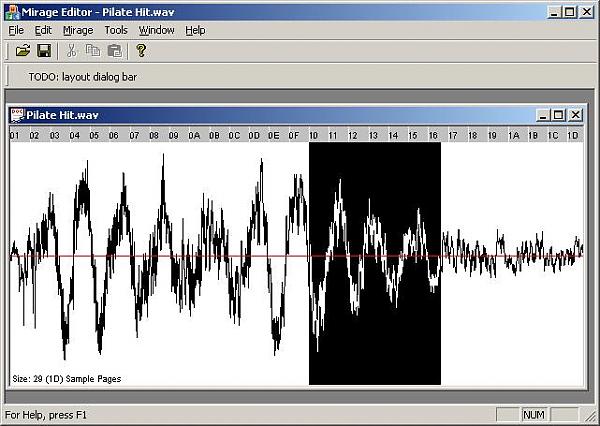Select sample page marker 0A
Screen dimensions: 600x426
coord(194,135)
